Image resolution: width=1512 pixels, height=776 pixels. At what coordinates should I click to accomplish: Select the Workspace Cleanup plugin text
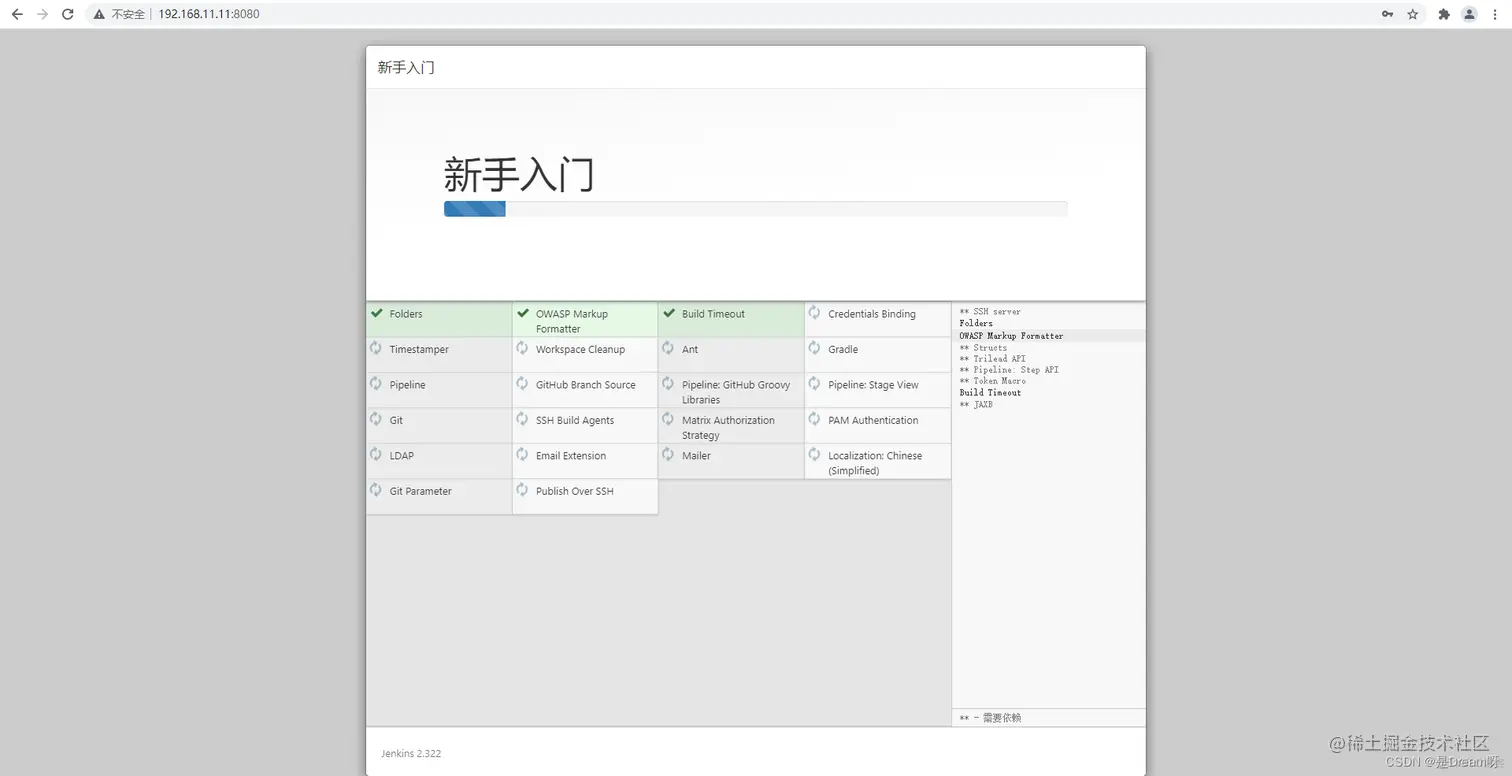[580, 350]
